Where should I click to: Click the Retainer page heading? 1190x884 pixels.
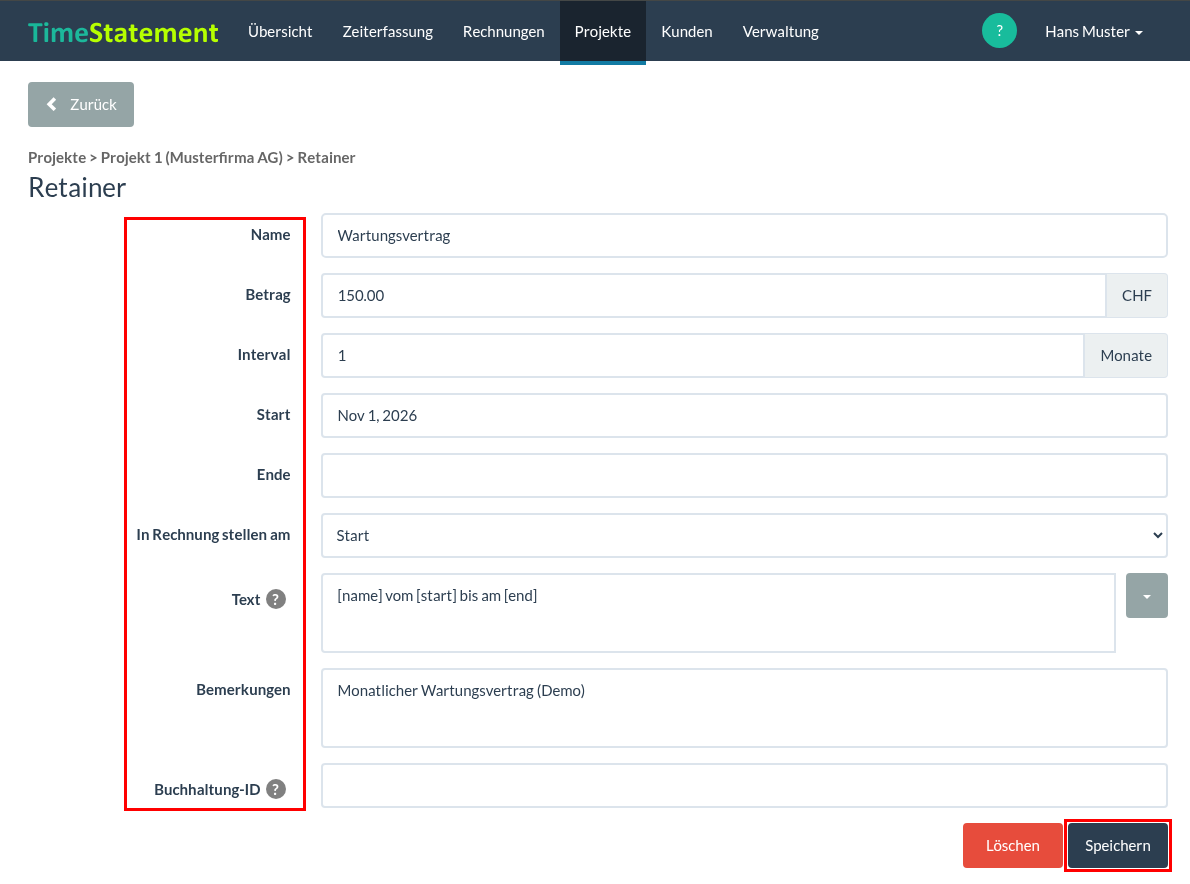click(x=77, y=187)
